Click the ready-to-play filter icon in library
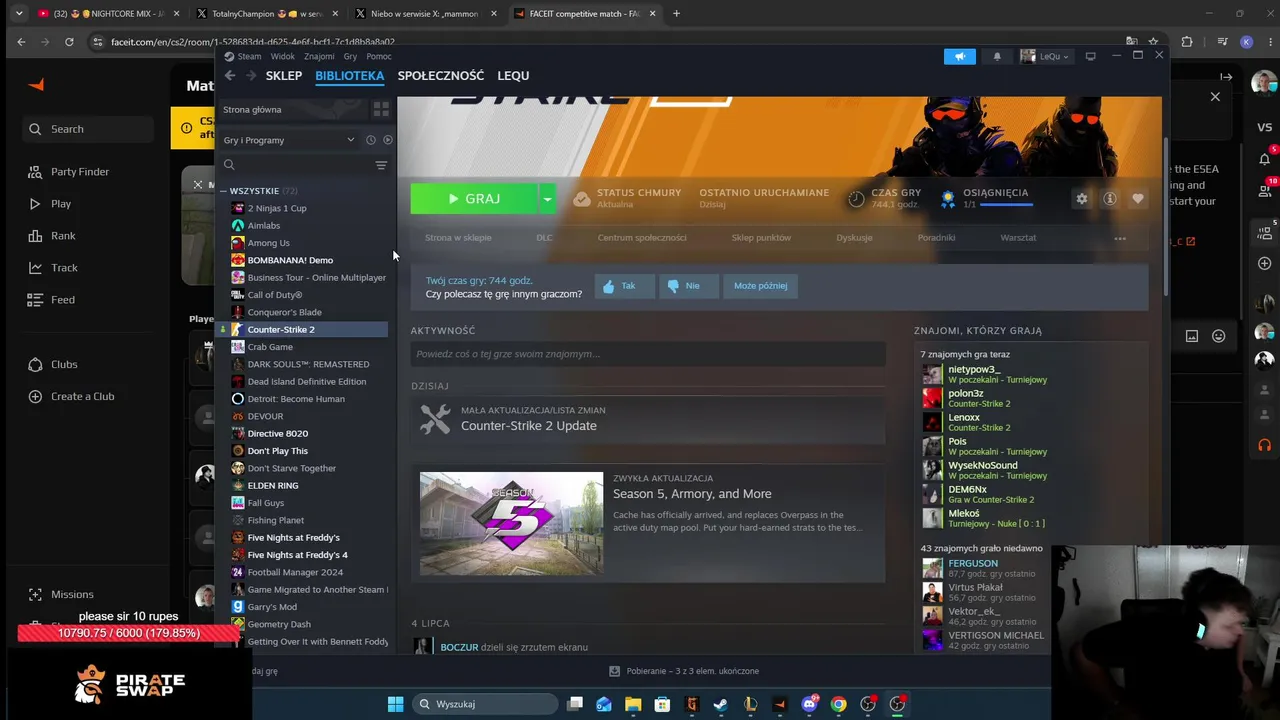Viewport: 1280px width, 720px height. 388,140
